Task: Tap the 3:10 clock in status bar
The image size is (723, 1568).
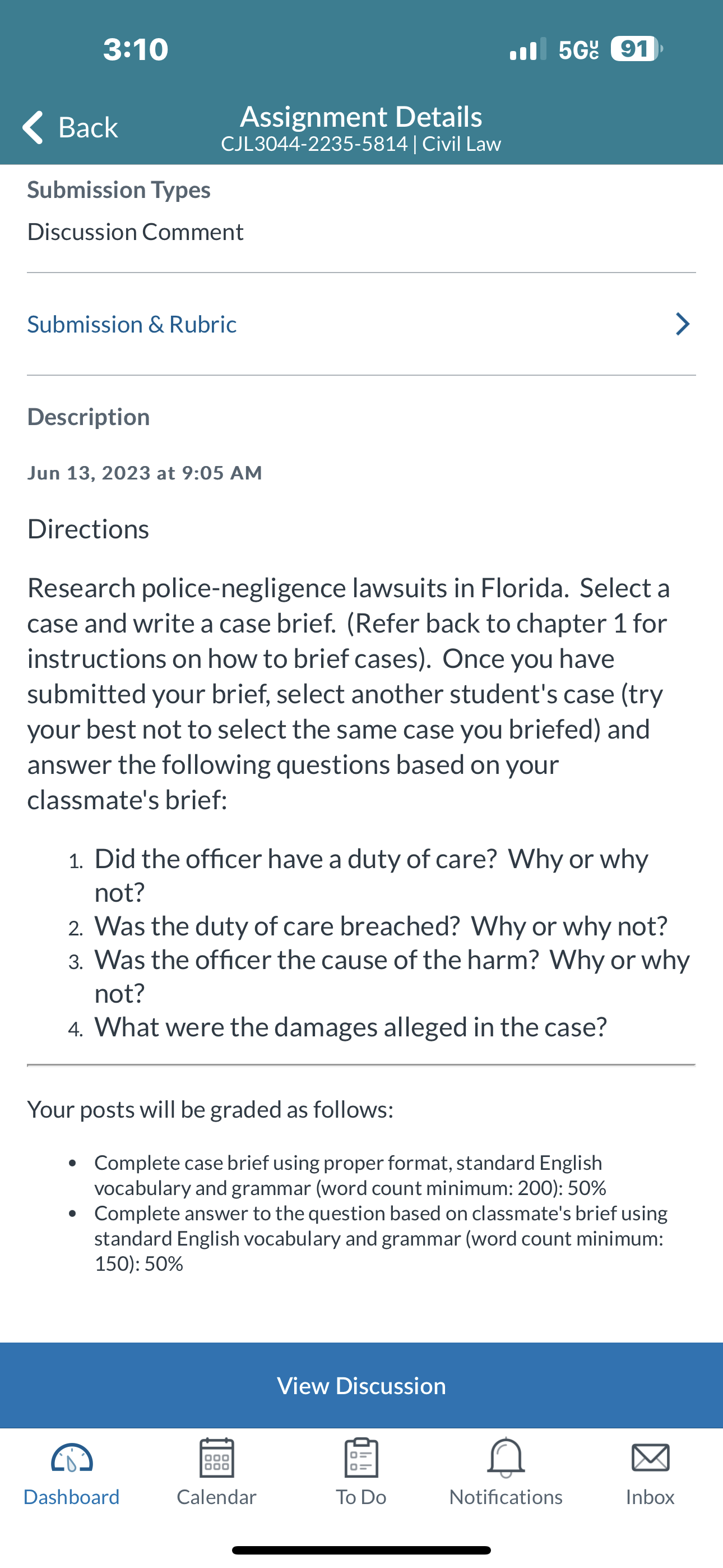Action: (136, 49)
